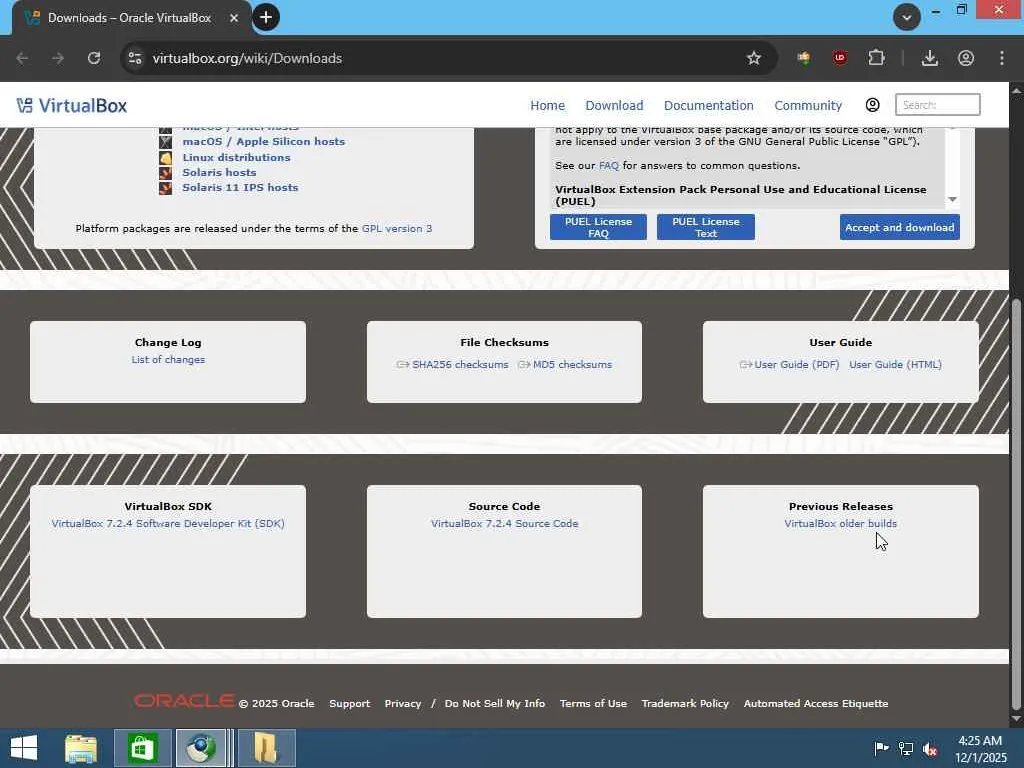The height and width of the screenshot is (768, 1024).
Task: Close the Downloads – Oracle VirtualBox tab
Action: point(234,18)
